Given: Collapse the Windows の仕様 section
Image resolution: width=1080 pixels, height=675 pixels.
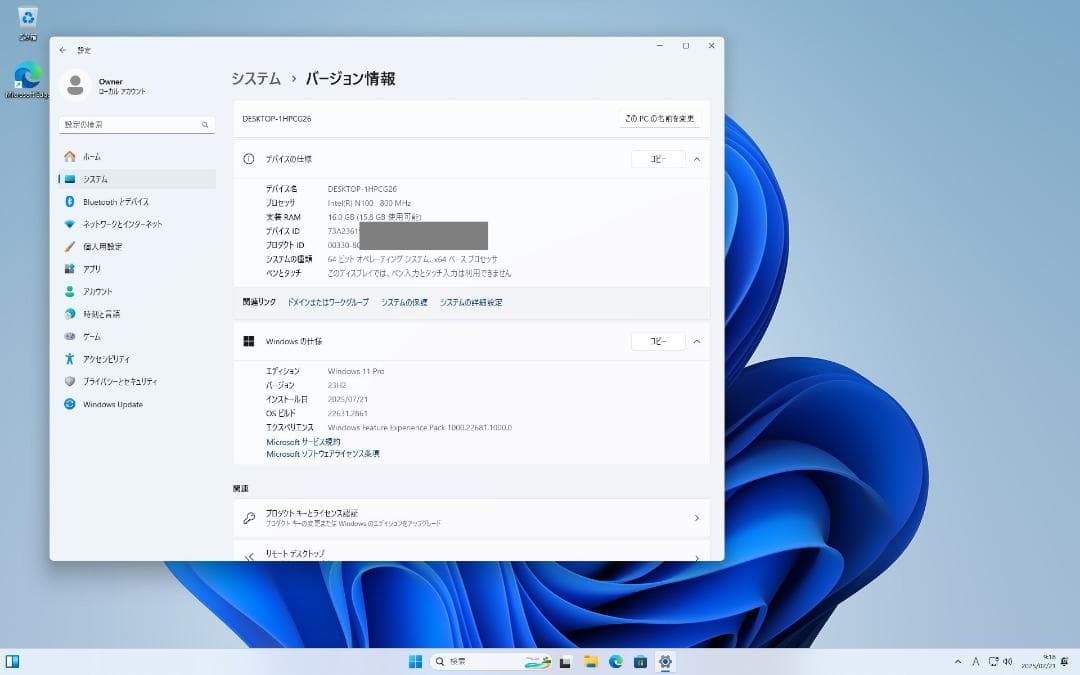Looking at the screenshot, I should (696, 341).
